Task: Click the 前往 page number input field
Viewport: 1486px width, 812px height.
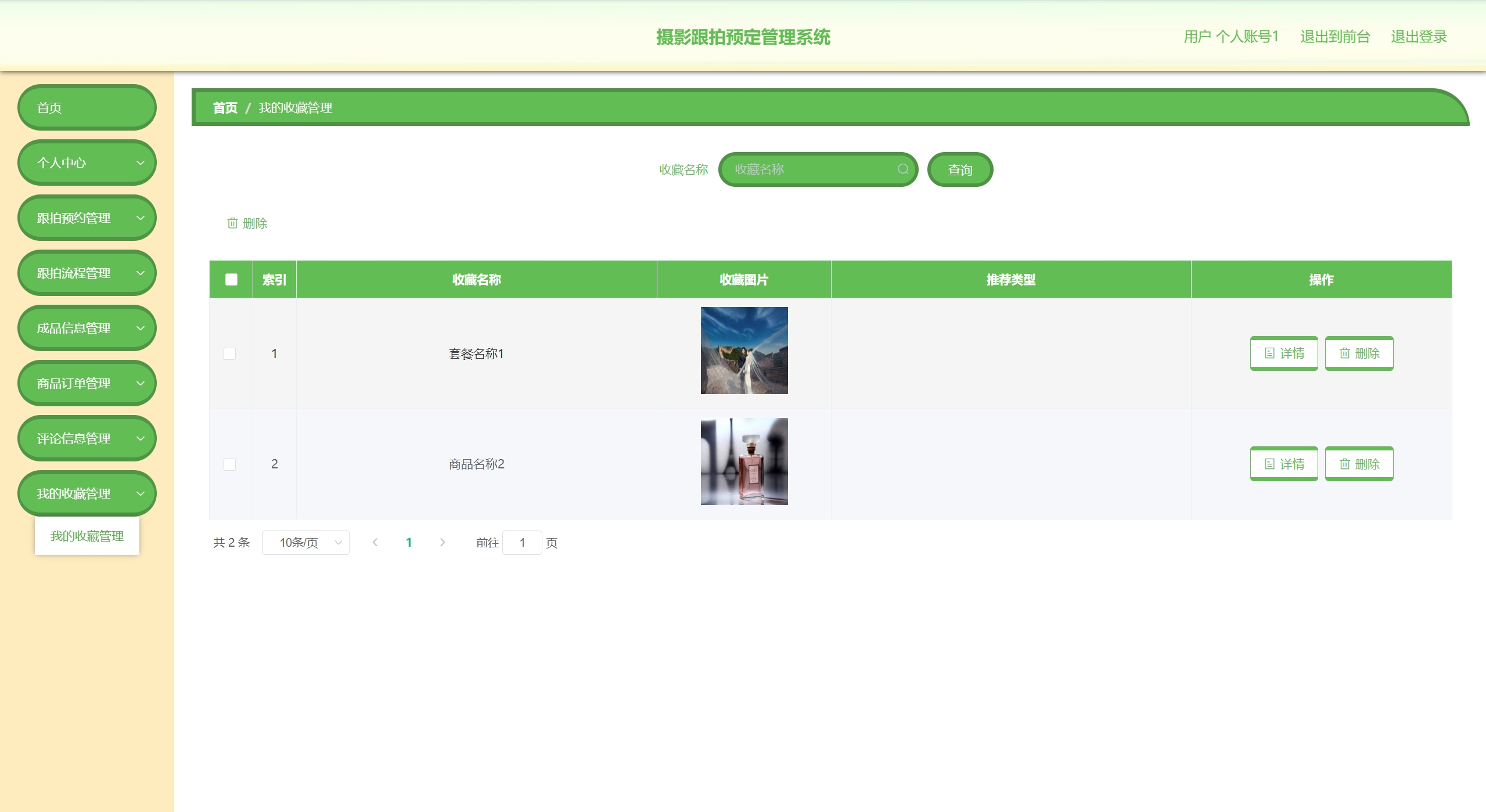Action: tap(521, 542)
